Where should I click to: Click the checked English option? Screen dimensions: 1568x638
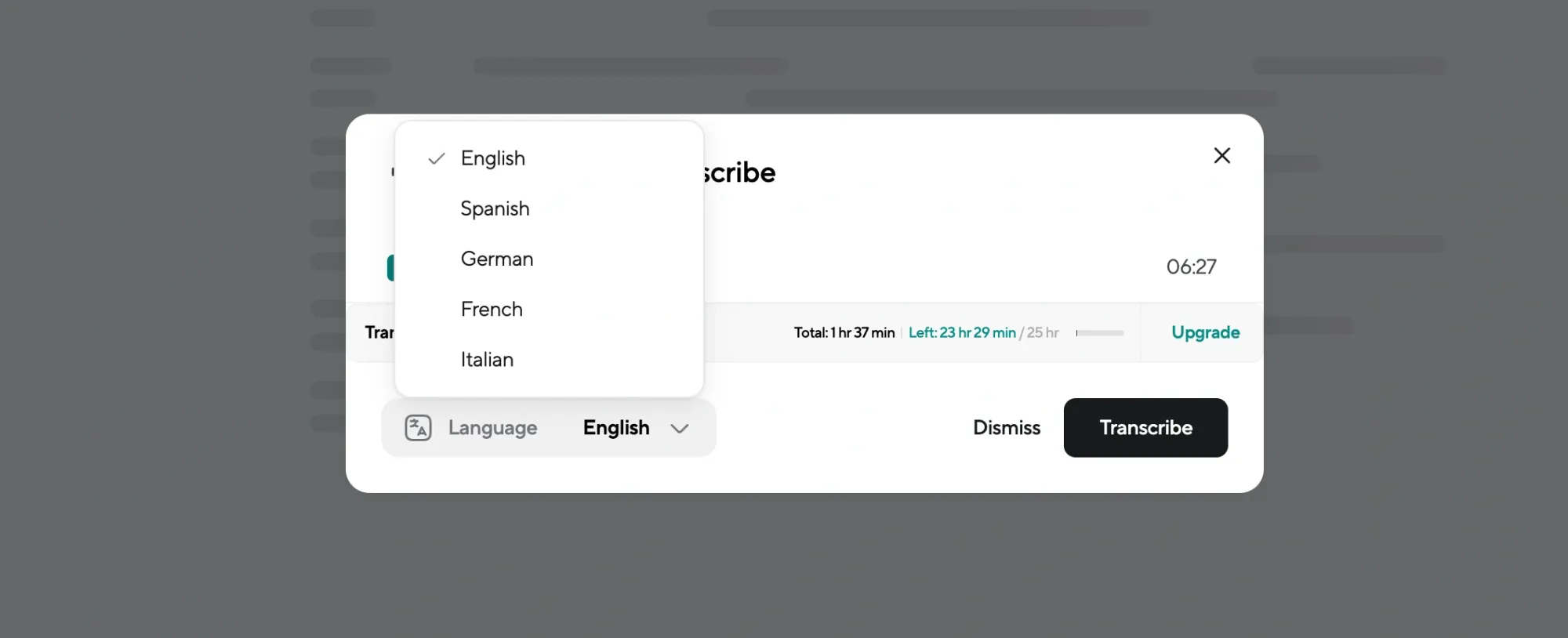493,158
